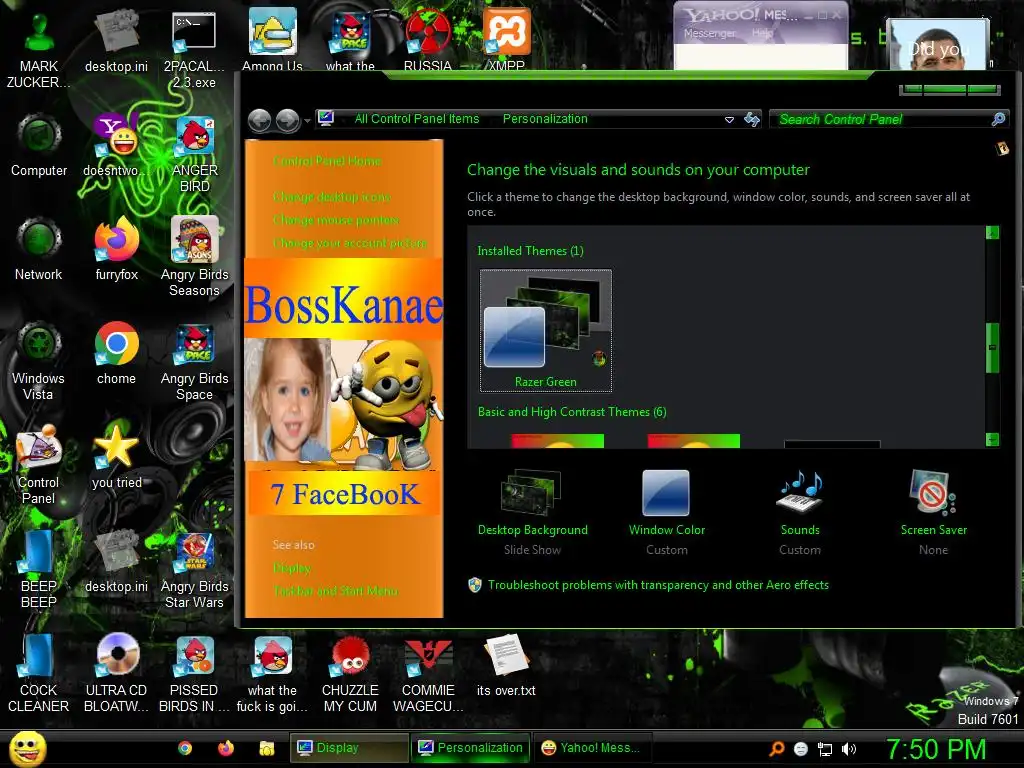Screen dimensions: 1024x768
Task: Launch Chrome from the taskbar
Action: click(185, 748)
